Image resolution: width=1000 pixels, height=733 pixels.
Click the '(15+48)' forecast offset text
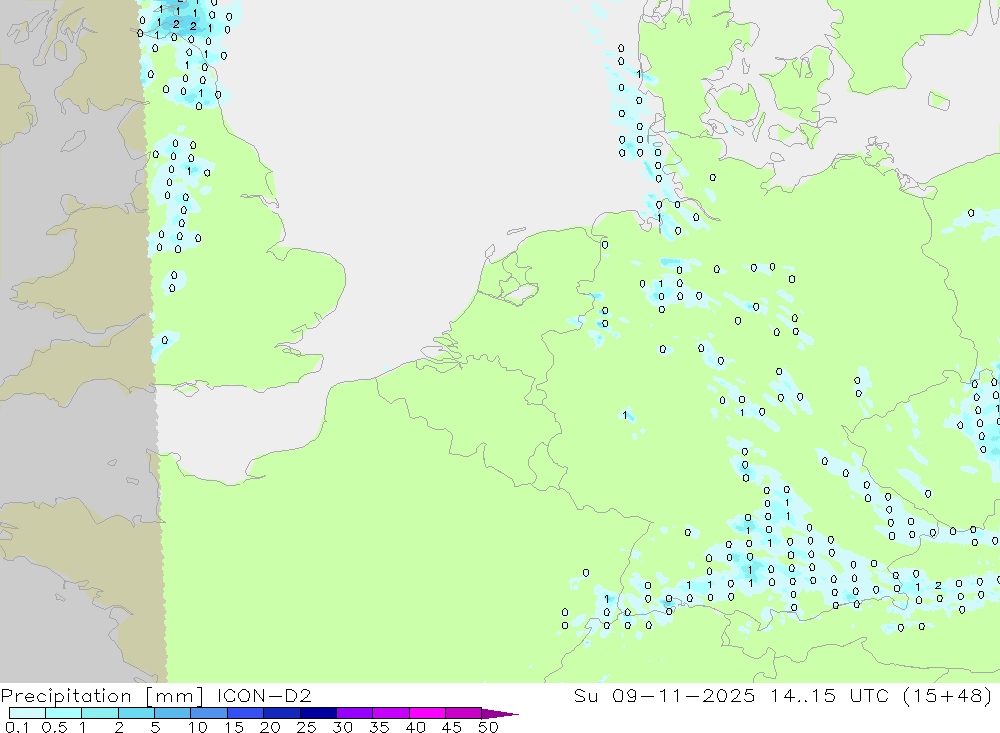point(948,695)
